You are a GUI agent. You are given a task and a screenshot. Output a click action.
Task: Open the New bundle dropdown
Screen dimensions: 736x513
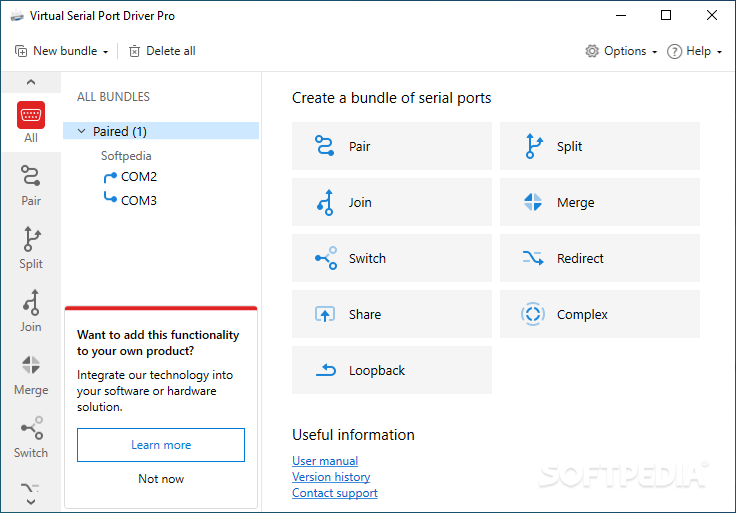click(61, 51)
